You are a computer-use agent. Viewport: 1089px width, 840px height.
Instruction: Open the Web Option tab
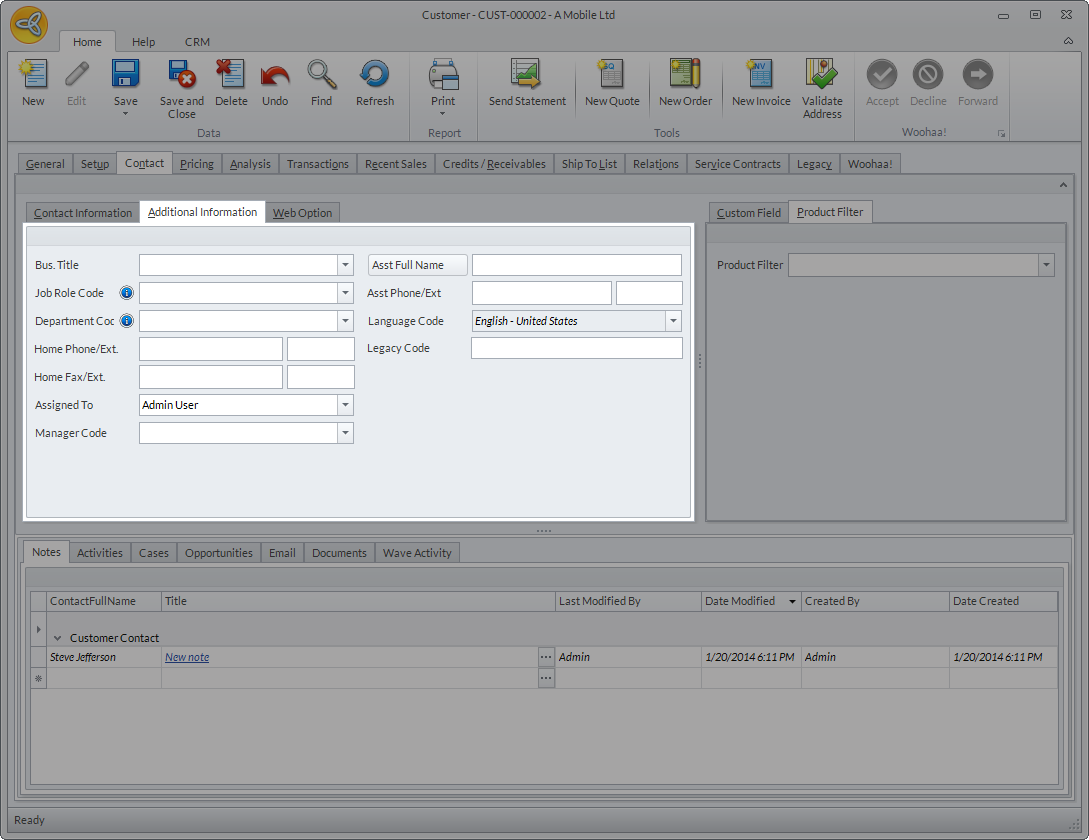(x=302, y=213)
